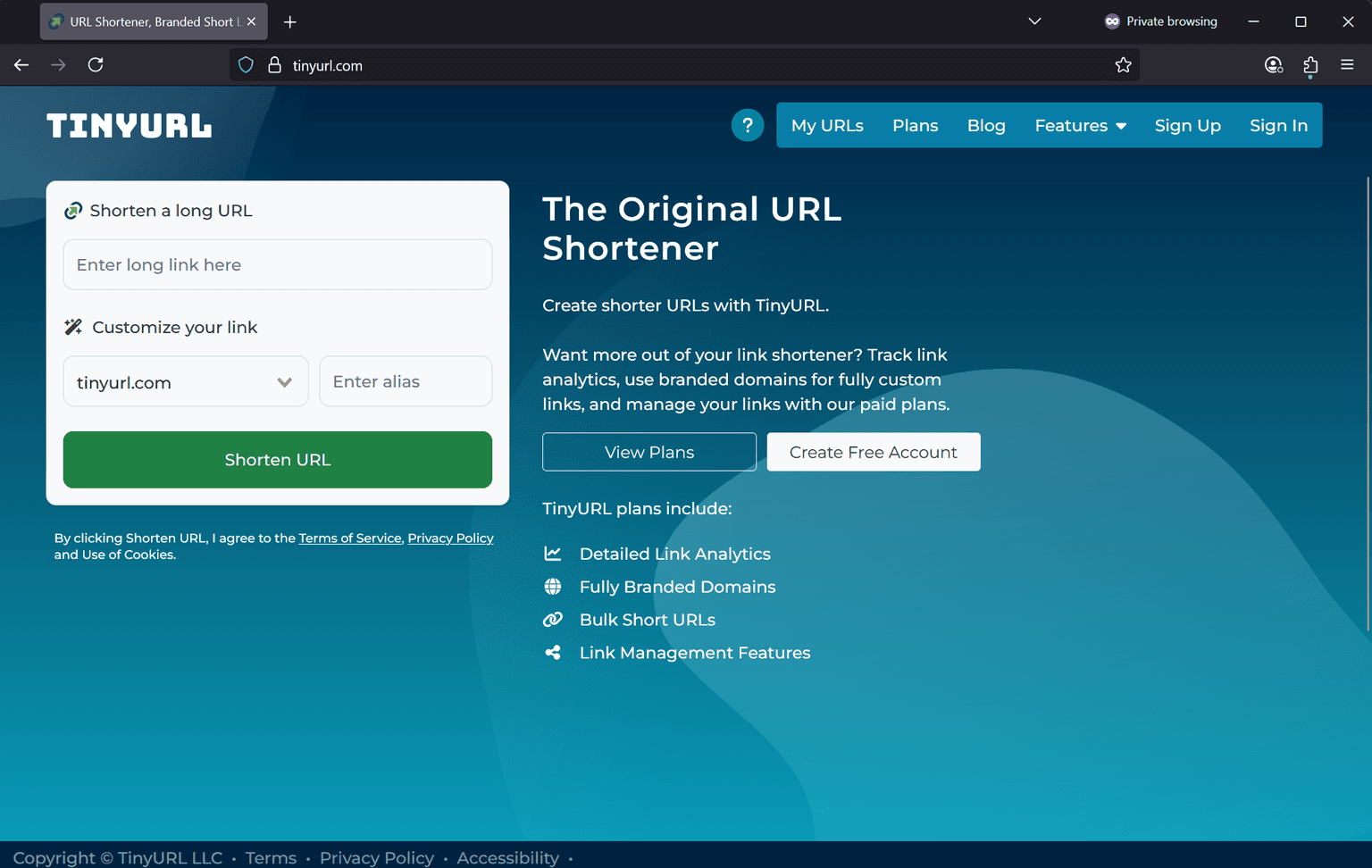Screen dimensions: 1372x868
Task: Click the TinyURL logo
Action: 129,125
